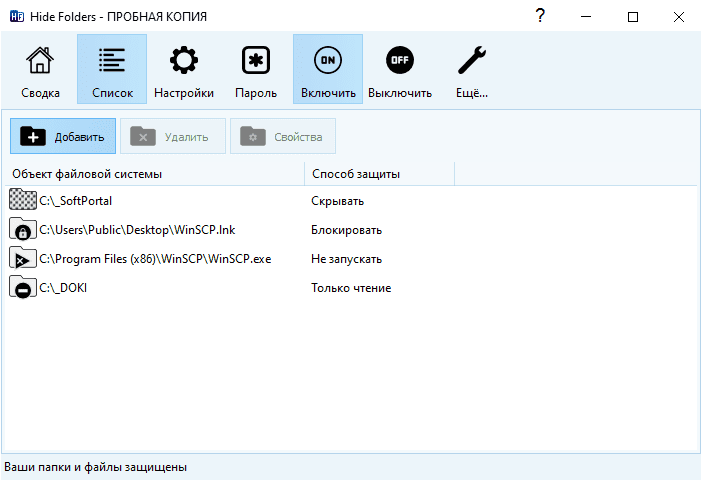Click the Удалить remove button
The width and height of the screenshot is (702, 481).
173,136
